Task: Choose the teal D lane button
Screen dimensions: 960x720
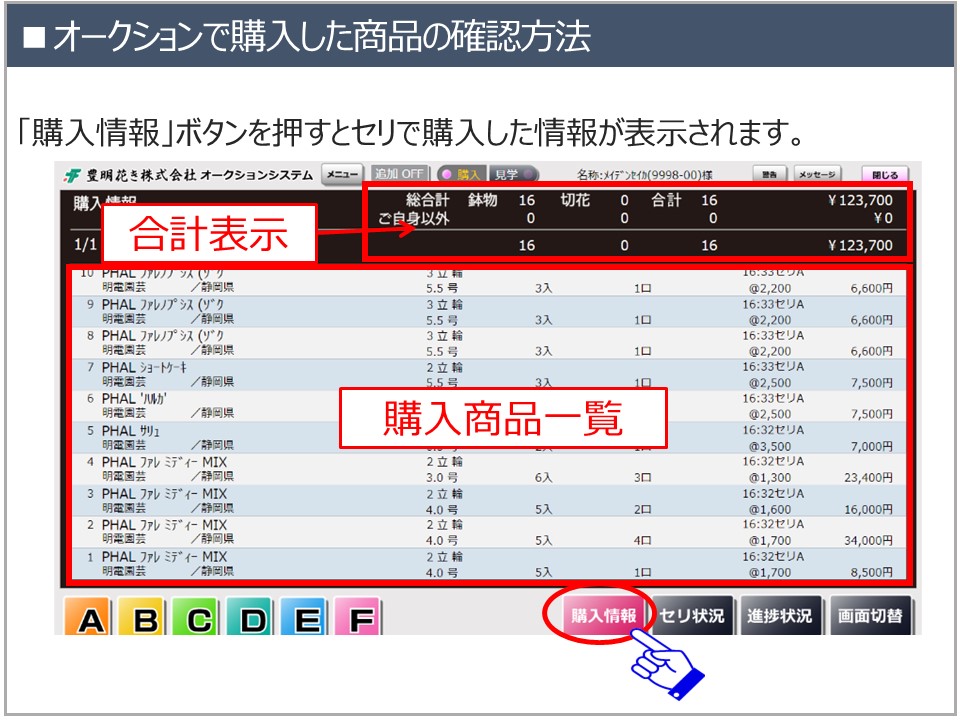Action: (253, 619)
